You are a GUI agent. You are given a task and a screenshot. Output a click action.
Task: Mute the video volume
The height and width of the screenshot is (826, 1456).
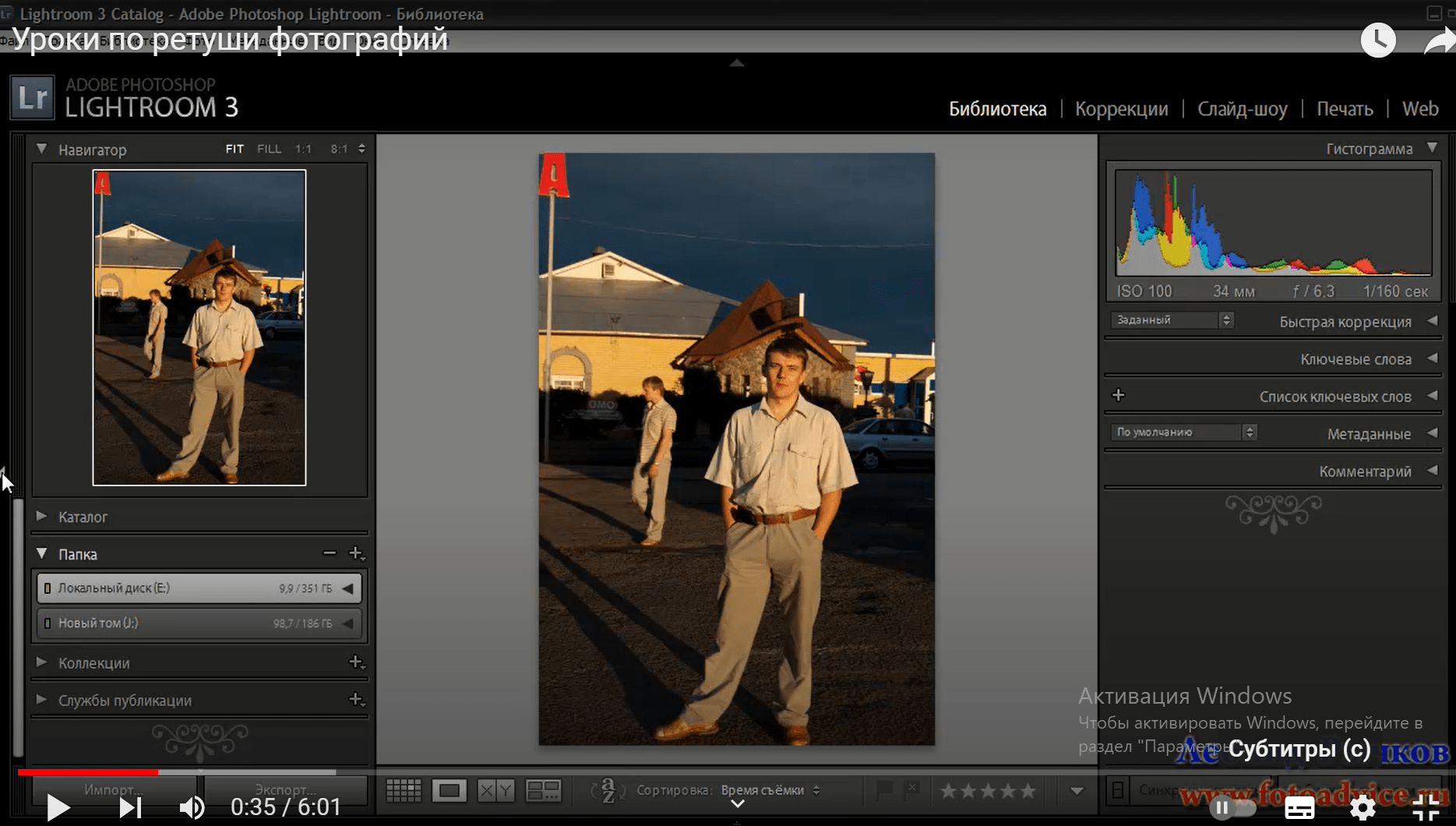click(192, 807)
